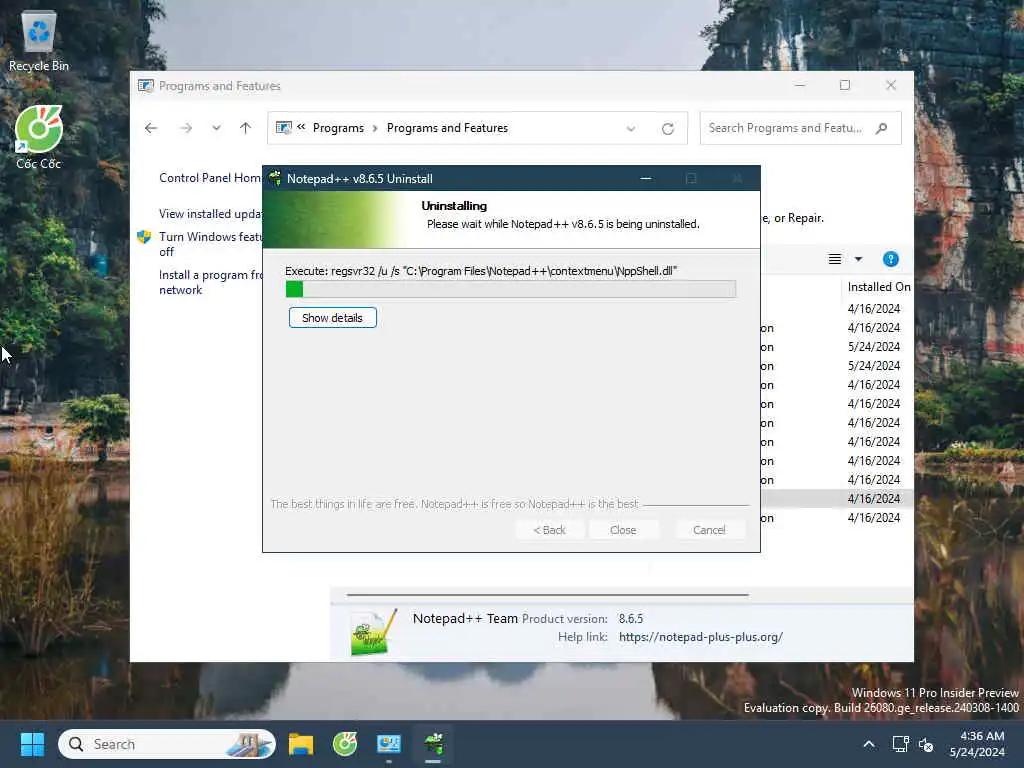Open recent locations chevron beside forward arrow
The width and height of the screenshot is (1024, 768).
216,128
